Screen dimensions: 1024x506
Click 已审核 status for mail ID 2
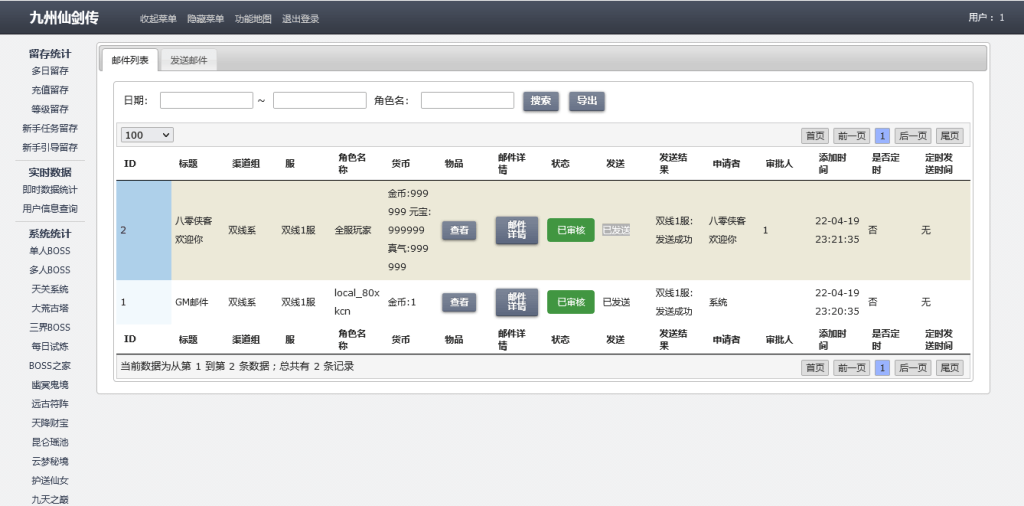pyautogui.click(x=571, y=230)
